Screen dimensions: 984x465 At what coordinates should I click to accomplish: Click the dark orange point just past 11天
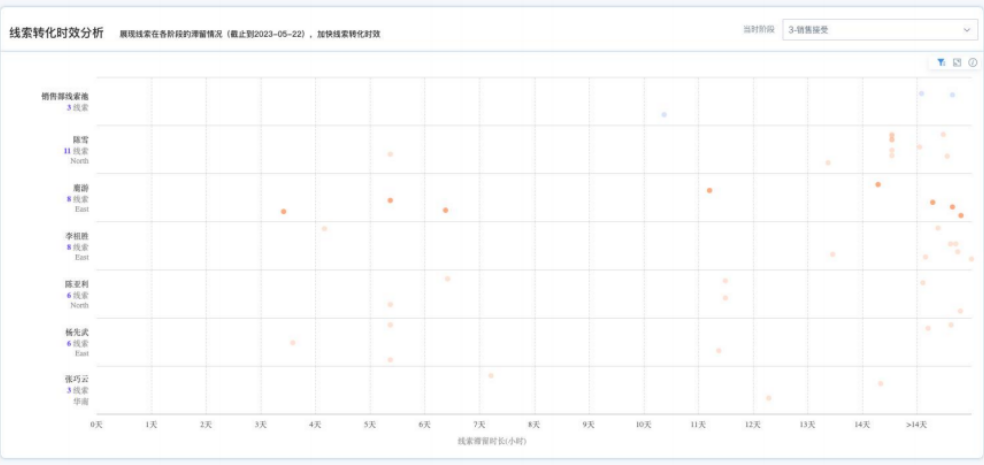click(709, 190)
